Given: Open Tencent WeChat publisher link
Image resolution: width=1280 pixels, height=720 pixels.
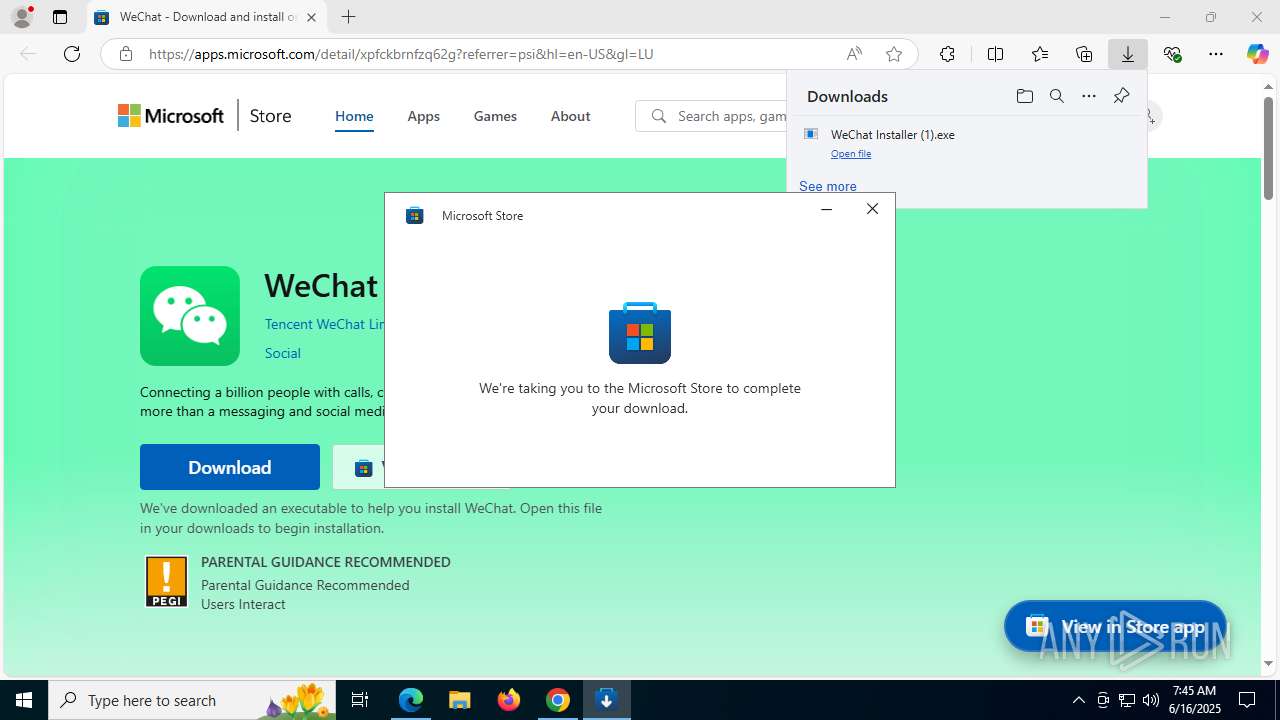Looking at the screenshot, I should point(324,324).
